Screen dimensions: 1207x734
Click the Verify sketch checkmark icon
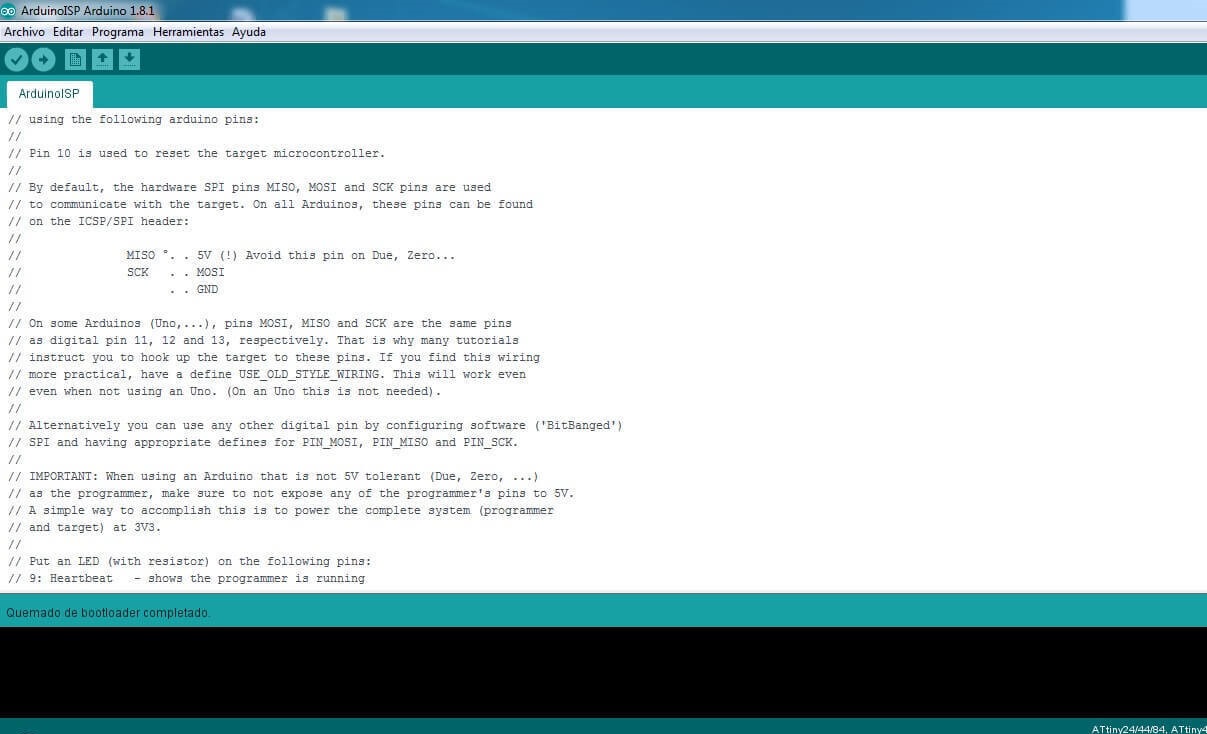pos(16,60)
